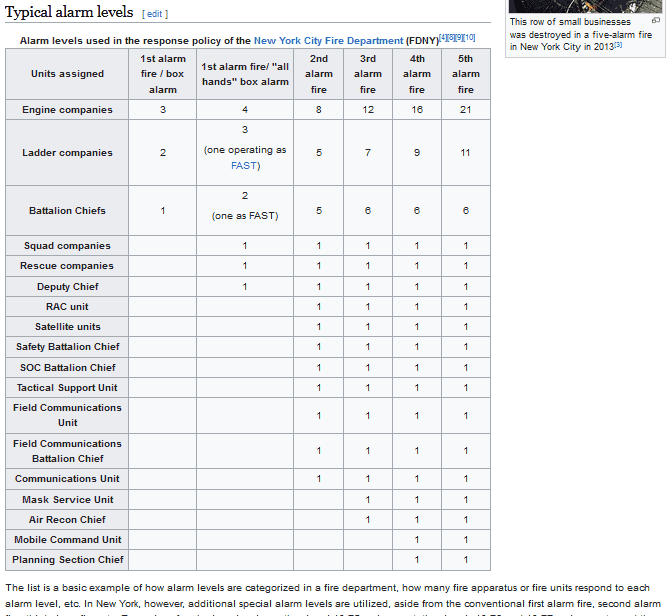
Task: Click the 'Typical alarm levels' heading
Action: [69, 12]
